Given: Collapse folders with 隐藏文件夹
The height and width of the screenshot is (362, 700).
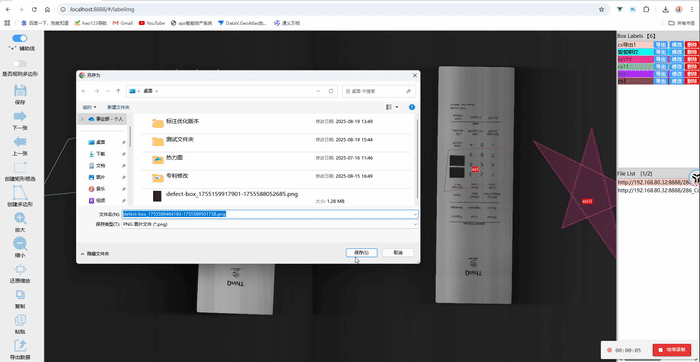Looking at the screenshot, I should 95,254.
